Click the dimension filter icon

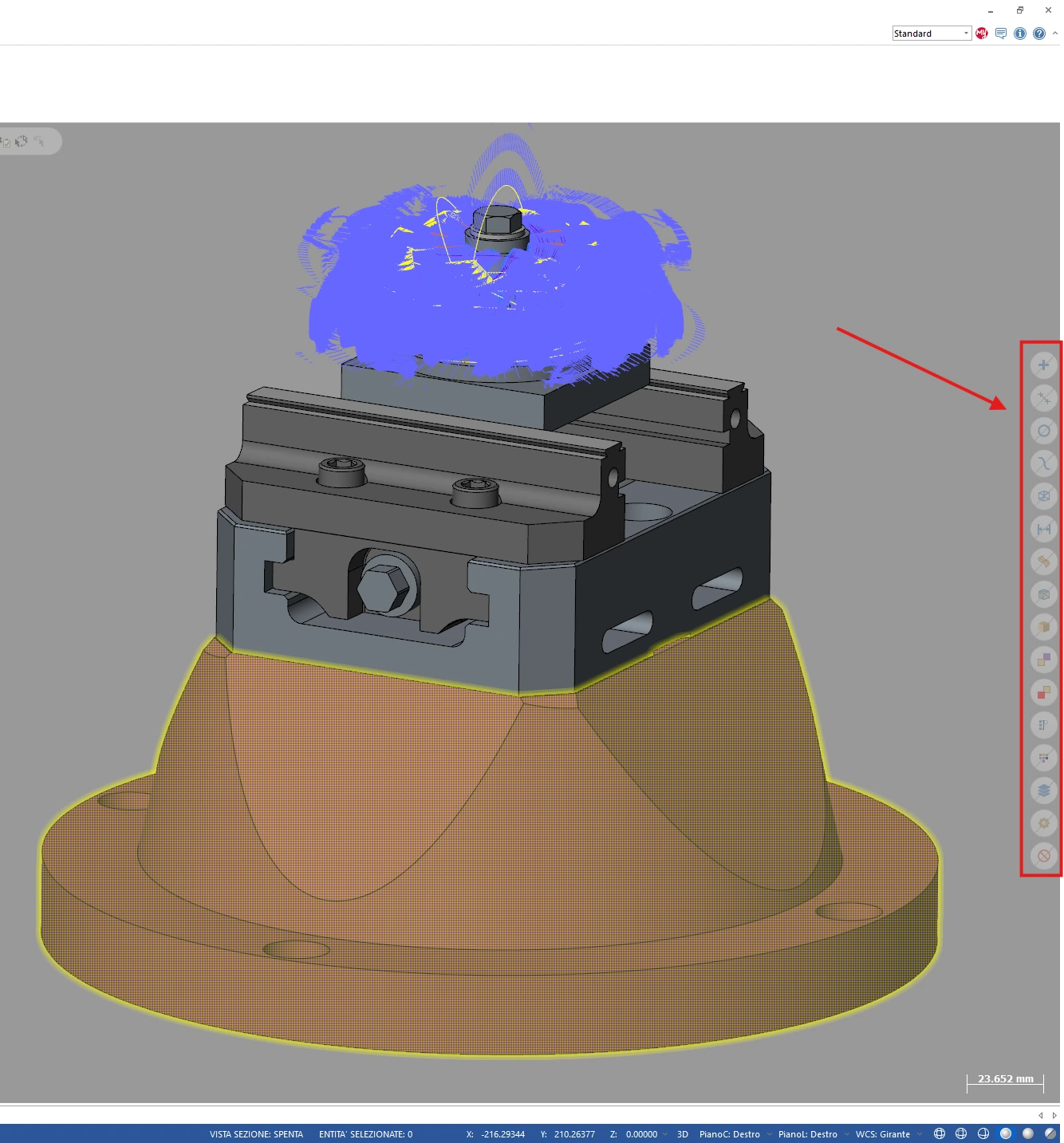pyautogui.click(x=1043, y=529)
